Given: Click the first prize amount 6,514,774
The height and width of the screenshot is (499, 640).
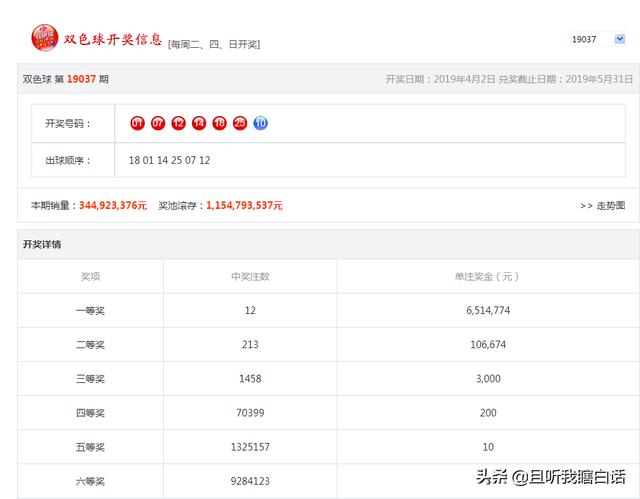Looking at the screenshot, I should pos(487,311).
